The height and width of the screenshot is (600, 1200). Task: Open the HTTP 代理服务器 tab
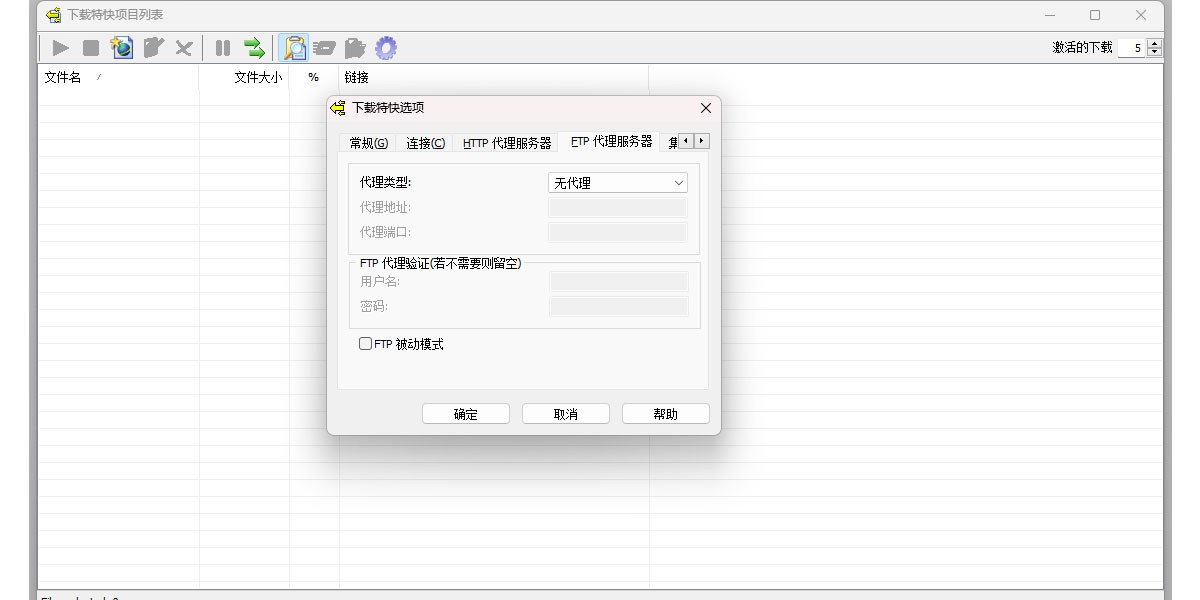[507, 143]
